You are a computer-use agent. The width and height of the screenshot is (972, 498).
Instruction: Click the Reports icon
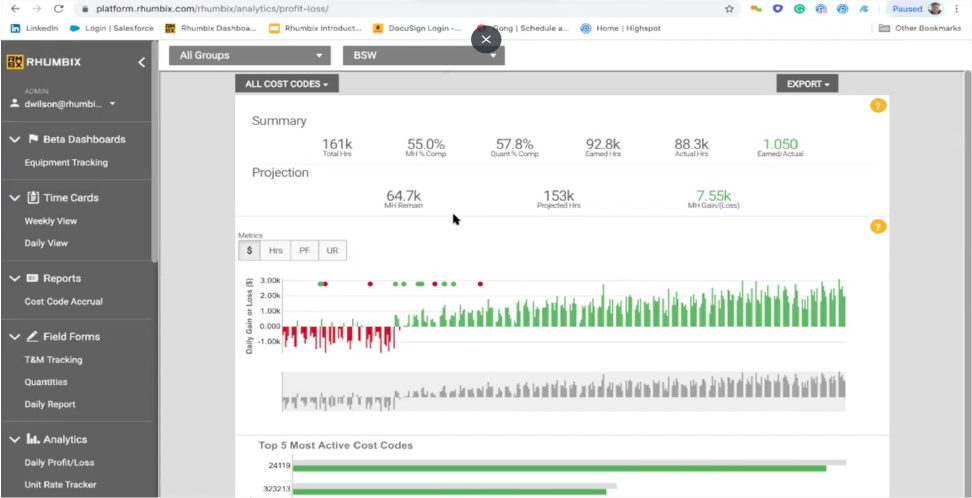[32, 278]
